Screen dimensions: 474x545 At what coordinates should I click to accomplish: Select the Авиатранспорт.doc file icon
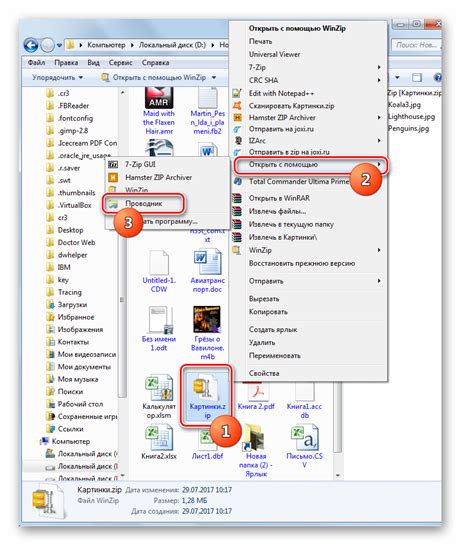(207, 261)
